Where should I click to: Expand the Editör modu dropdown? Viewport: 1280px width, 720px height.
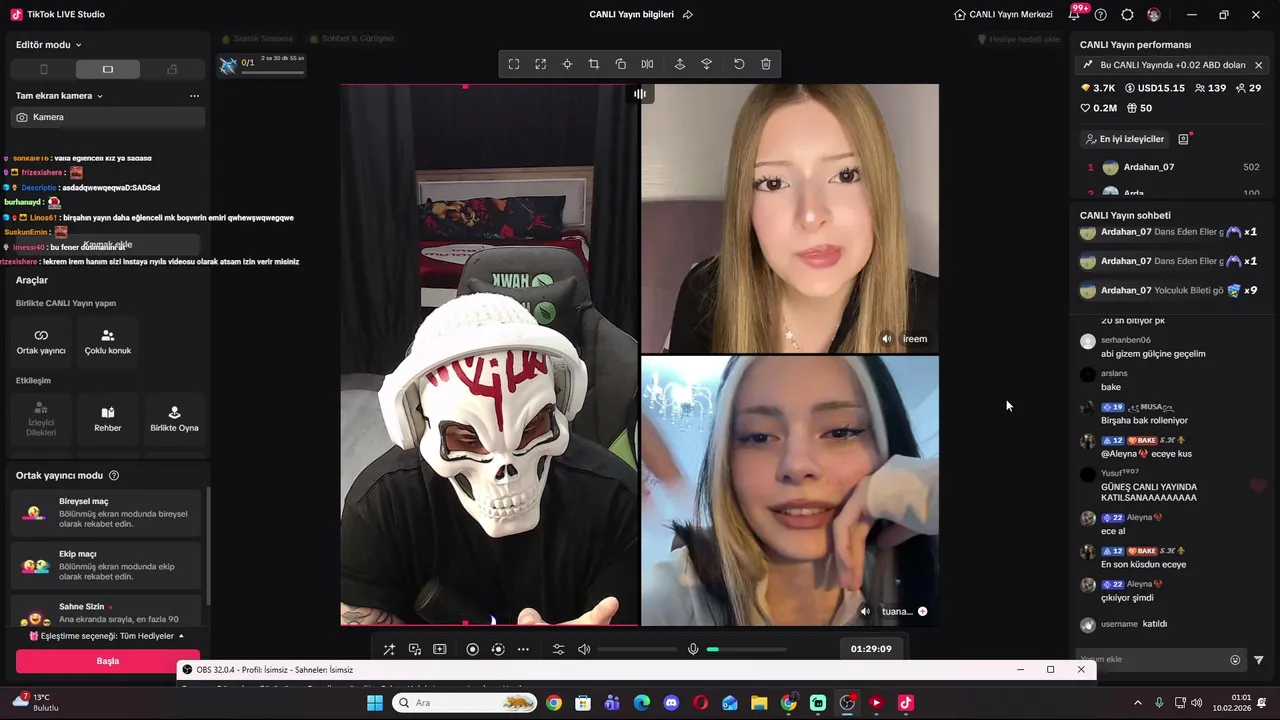pos(49,44)
